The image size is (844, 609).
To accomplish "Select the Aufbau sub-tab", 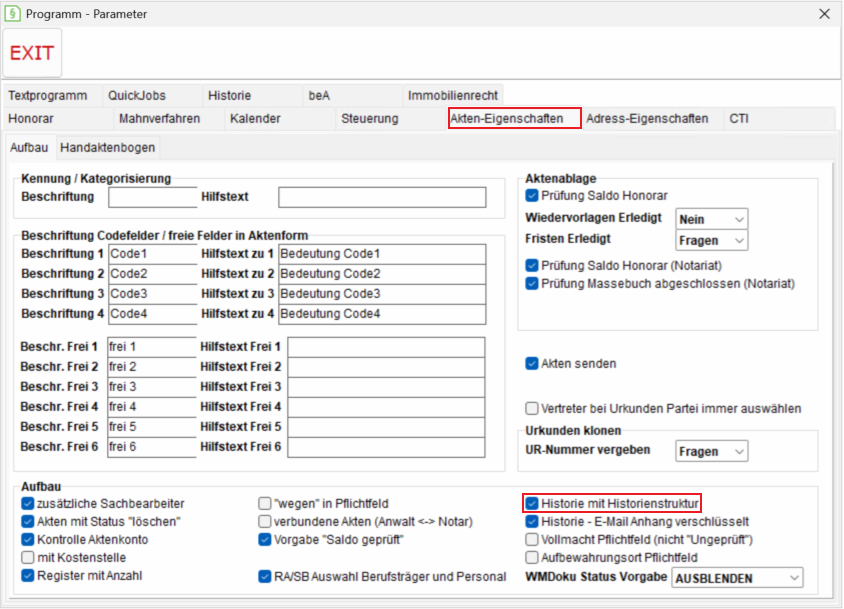I will 29,148.
